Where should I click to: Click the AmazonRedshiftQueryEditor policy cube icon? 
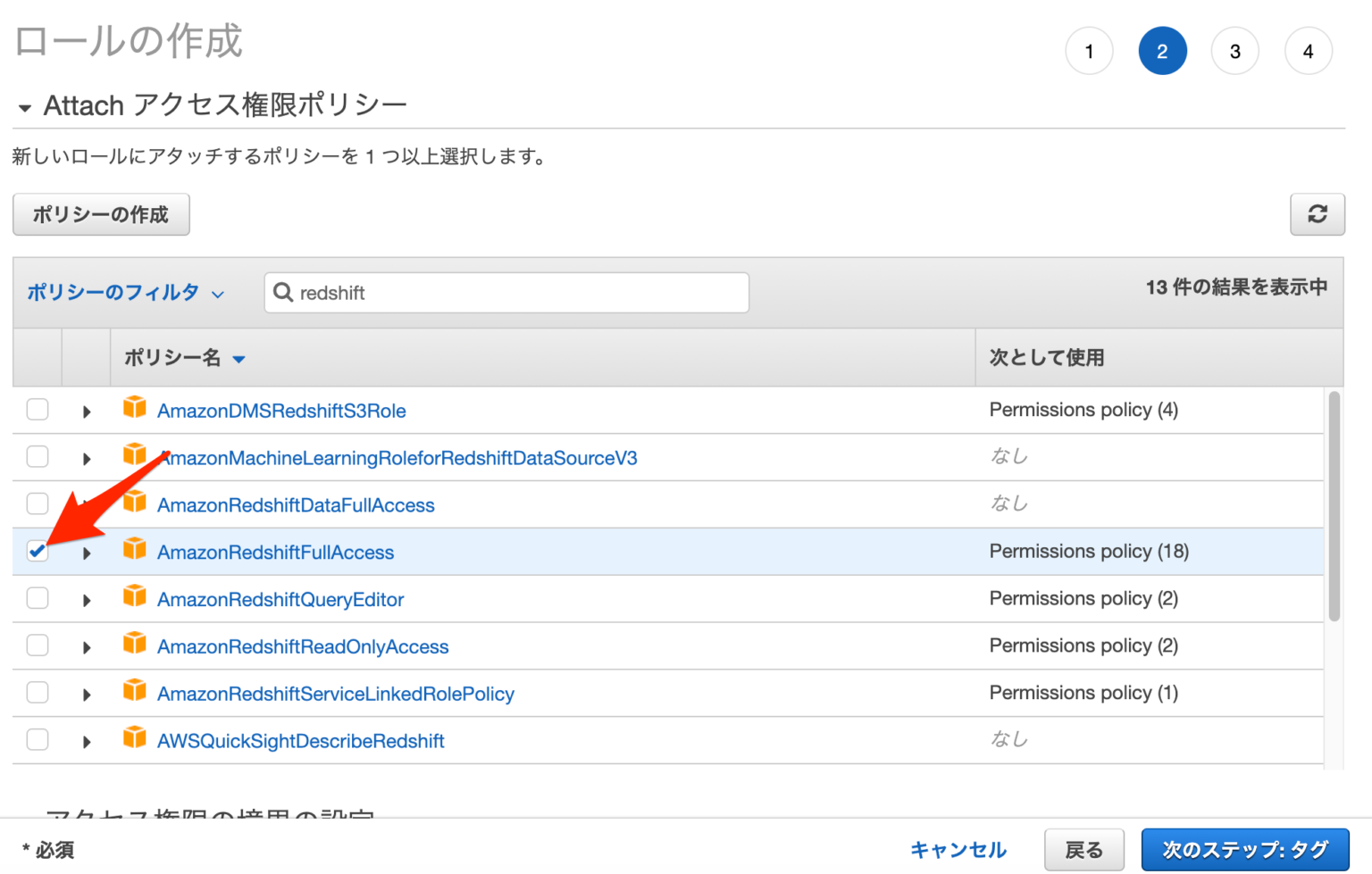click(x=135, y=598)
